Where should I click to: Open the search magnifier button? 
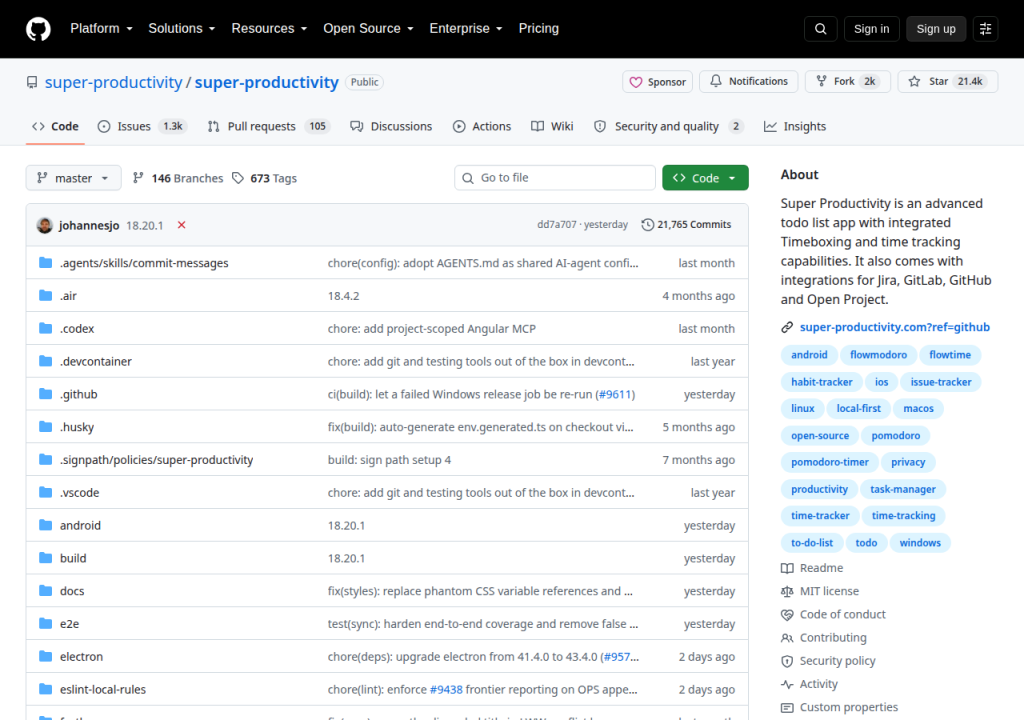[x=821, y=29]
